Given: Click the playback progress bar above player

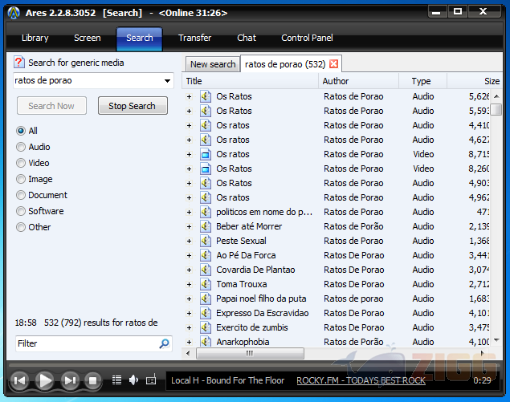Looking at the screenshot, I should (255, 365).
